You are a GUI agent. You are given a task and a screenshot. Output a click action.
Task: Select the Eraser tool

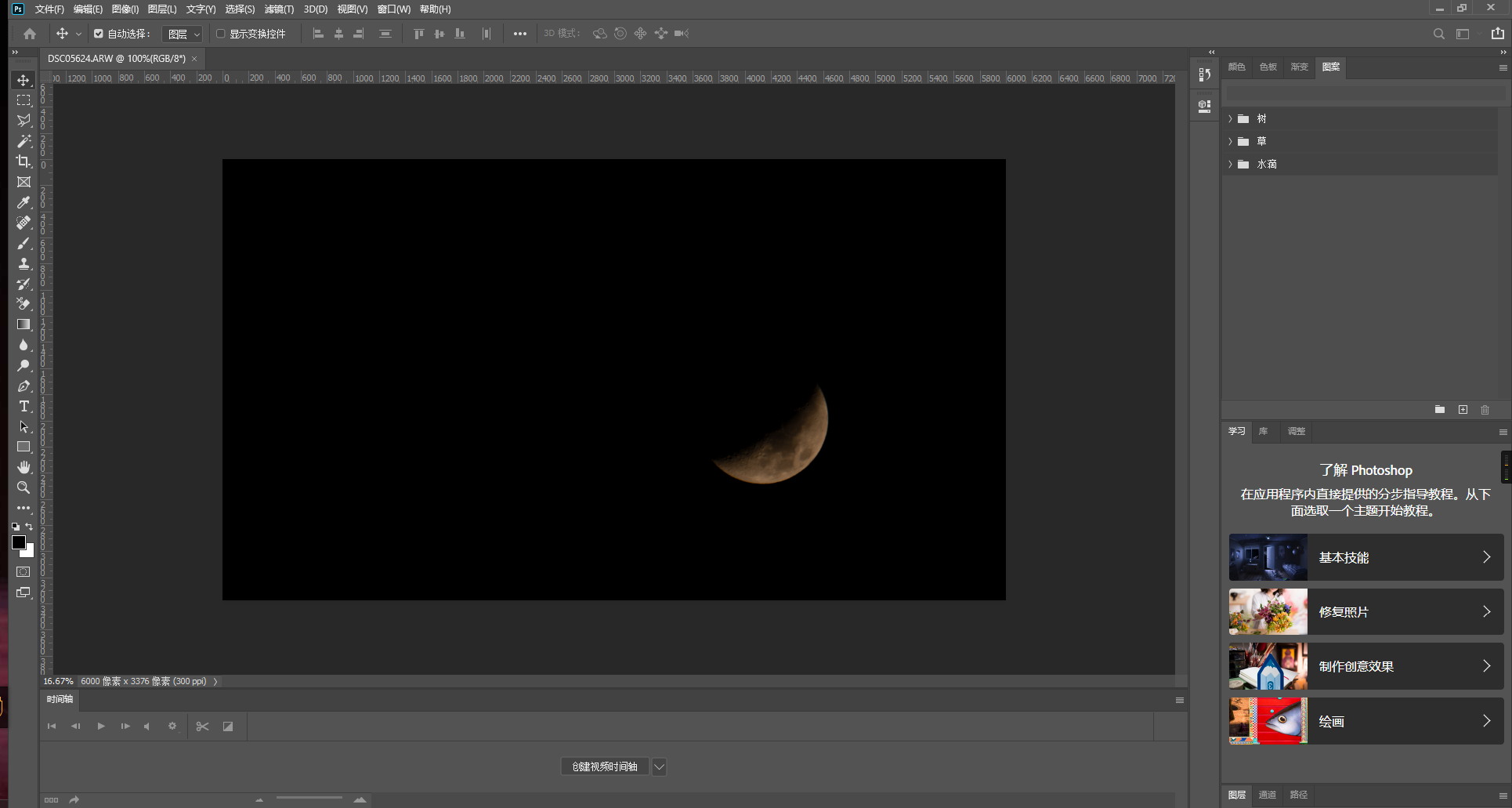click(24, 304)
